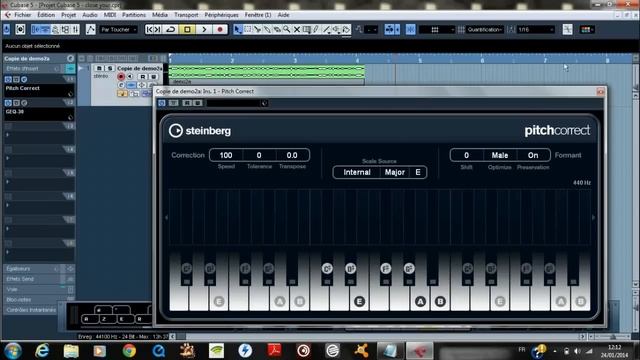Image resolution: width=640 pixels, height=360 pixels.
Task: Select the Draw pencil tool
Action: (x=316, y=29)
